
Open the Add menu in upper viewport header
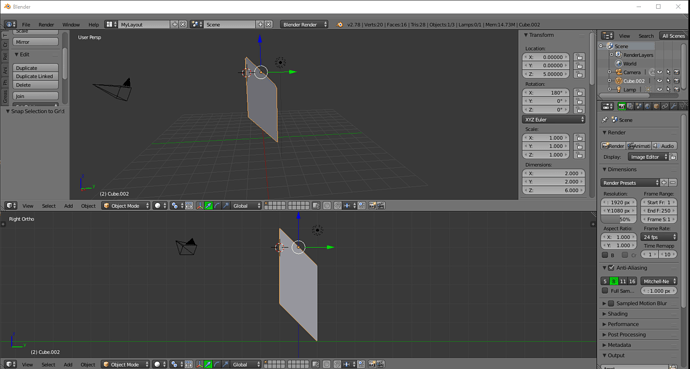pos(68,206)
